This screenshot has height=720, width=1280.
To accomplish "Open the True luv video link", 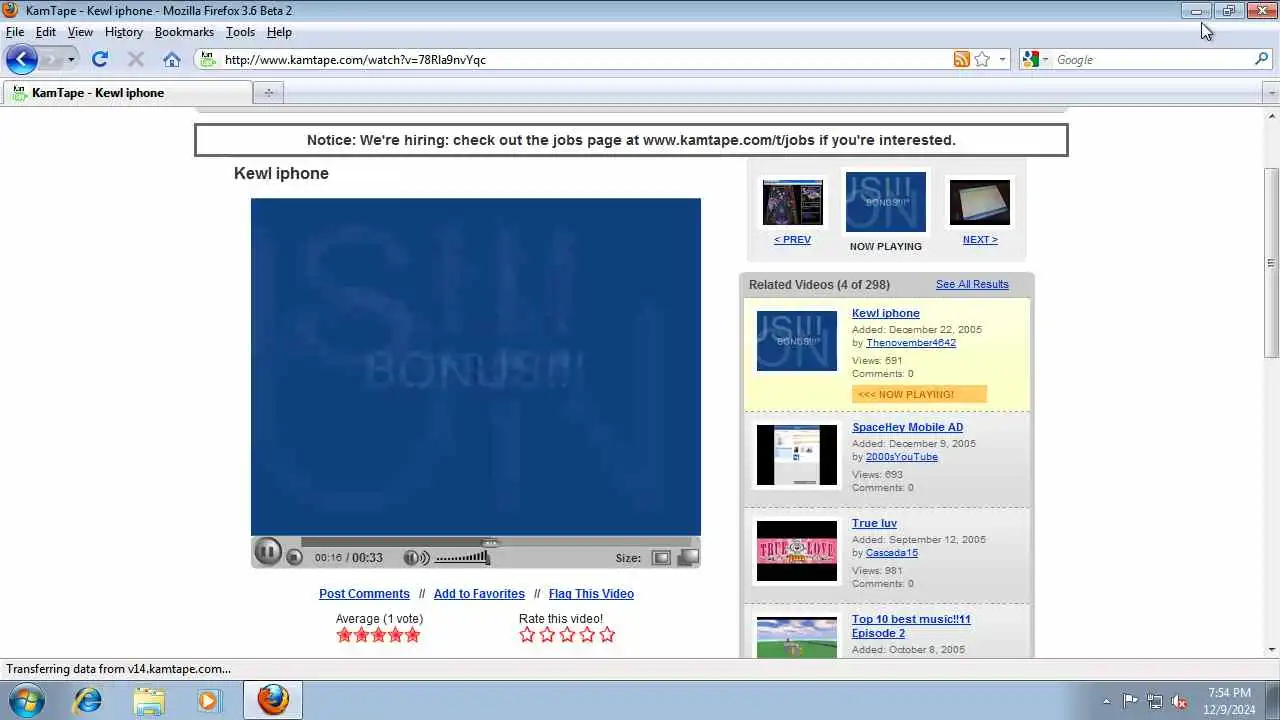I will (x=874, y=524).
